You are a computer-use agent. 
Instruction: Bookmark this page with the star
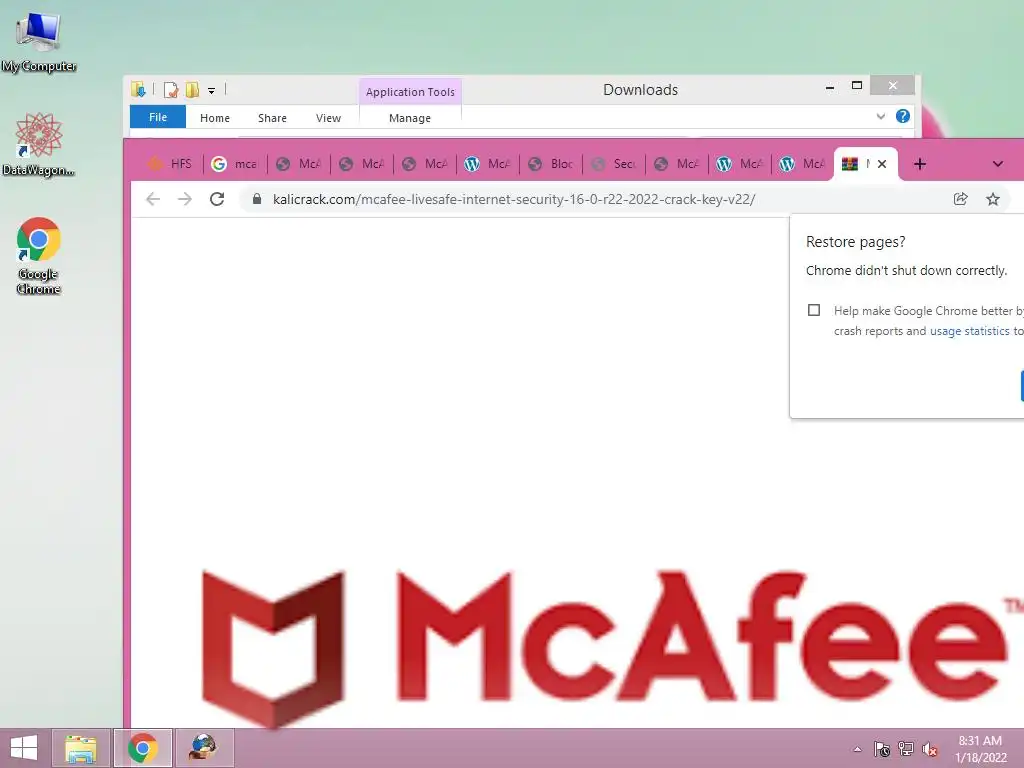(993, 199)
